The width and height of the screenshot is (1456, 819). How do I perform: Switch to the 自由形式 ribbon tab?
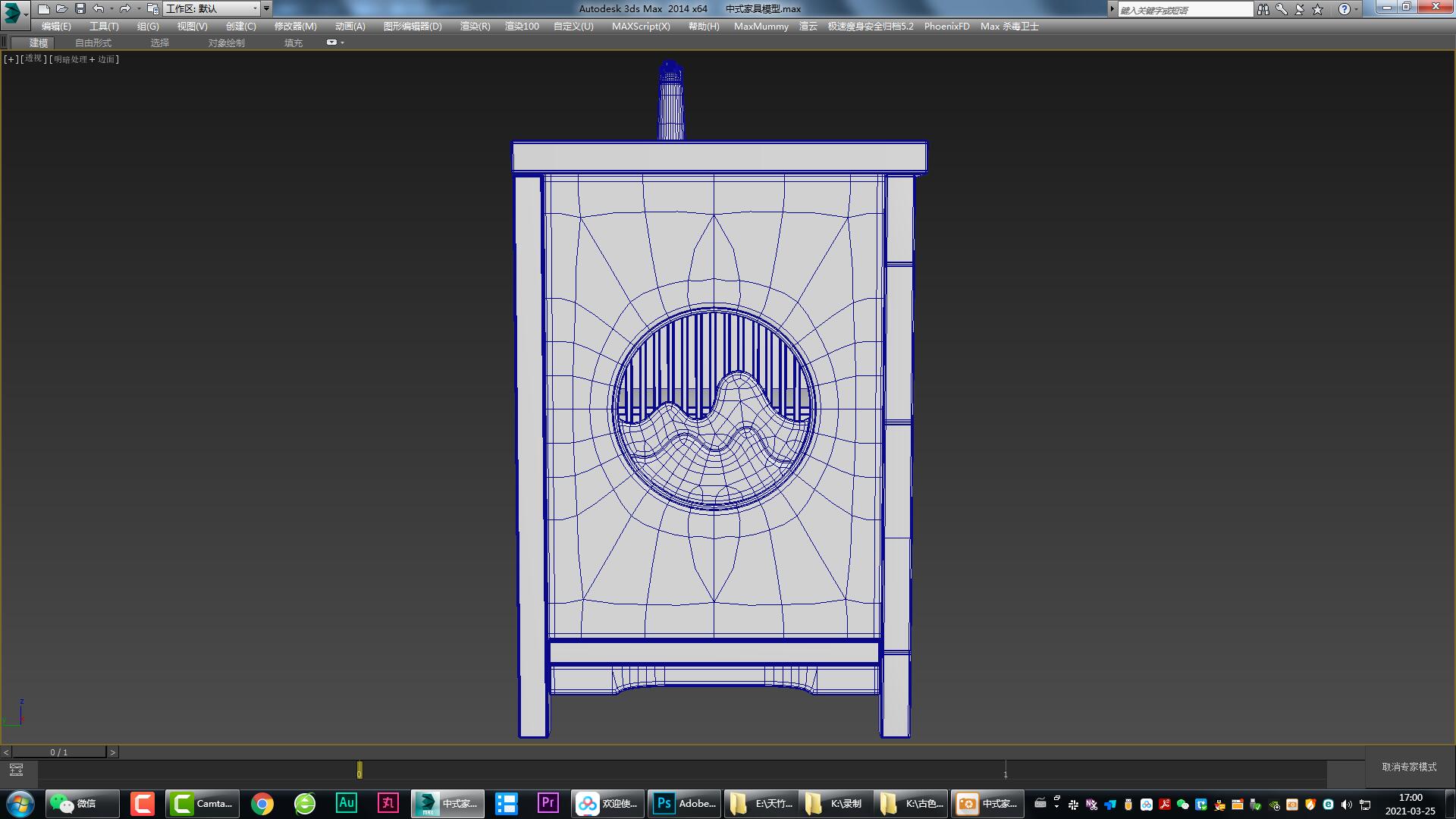tap(93, 43)
